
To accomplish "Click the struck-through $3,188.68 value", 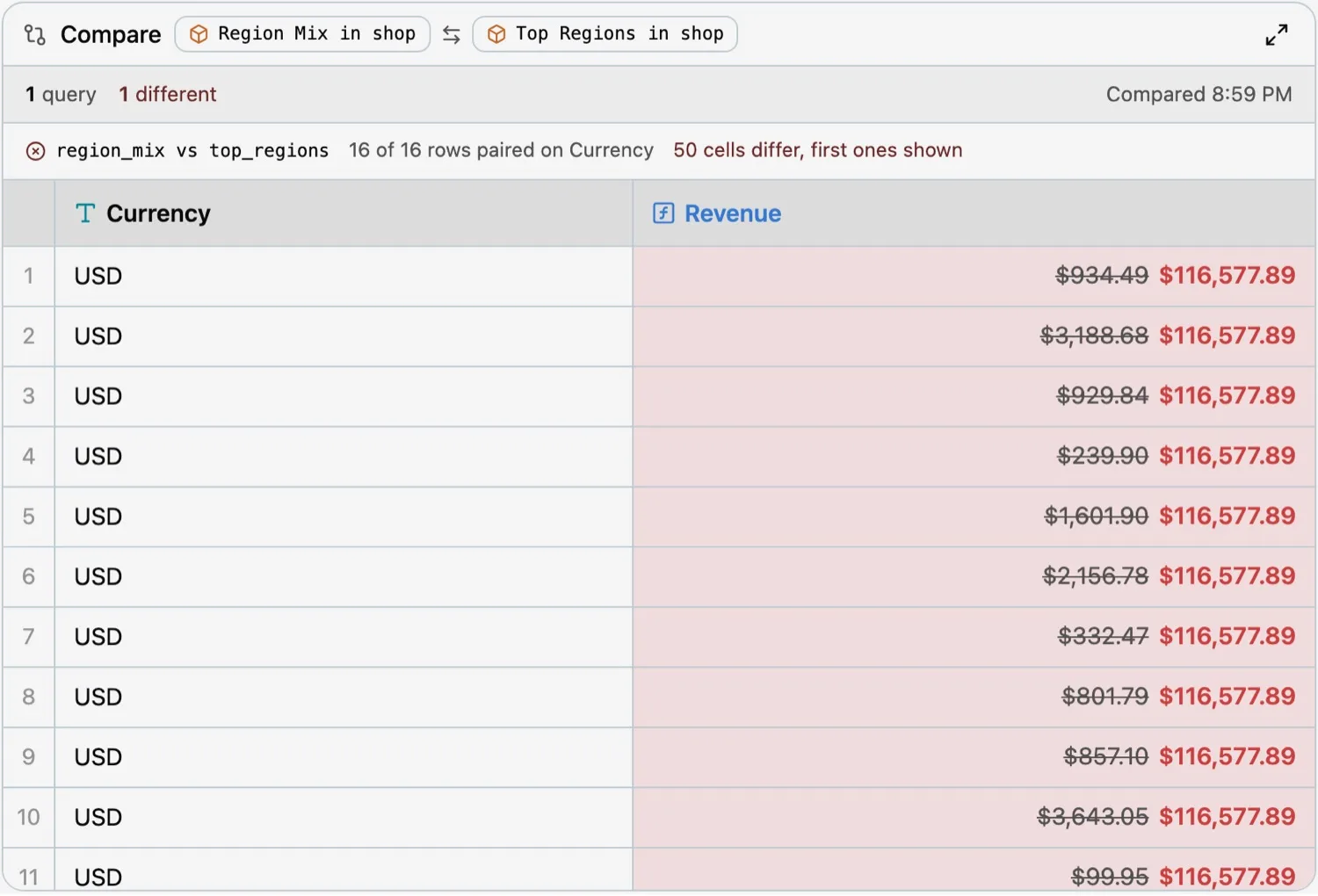I will pos(1094,336).
